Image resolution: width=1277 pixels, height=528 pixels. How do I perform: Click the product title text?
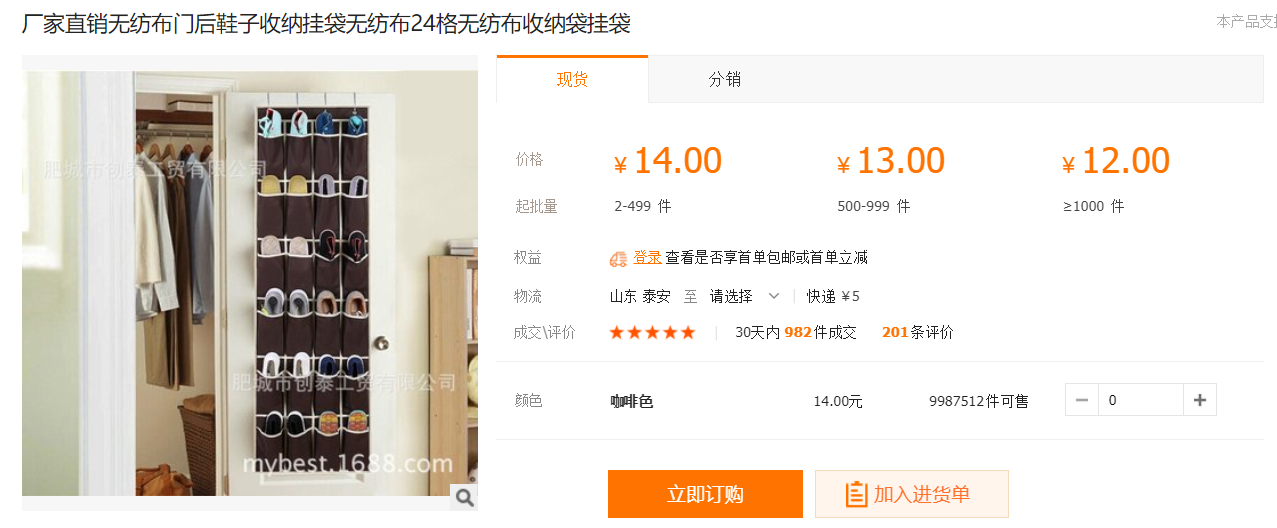[326, 23]
